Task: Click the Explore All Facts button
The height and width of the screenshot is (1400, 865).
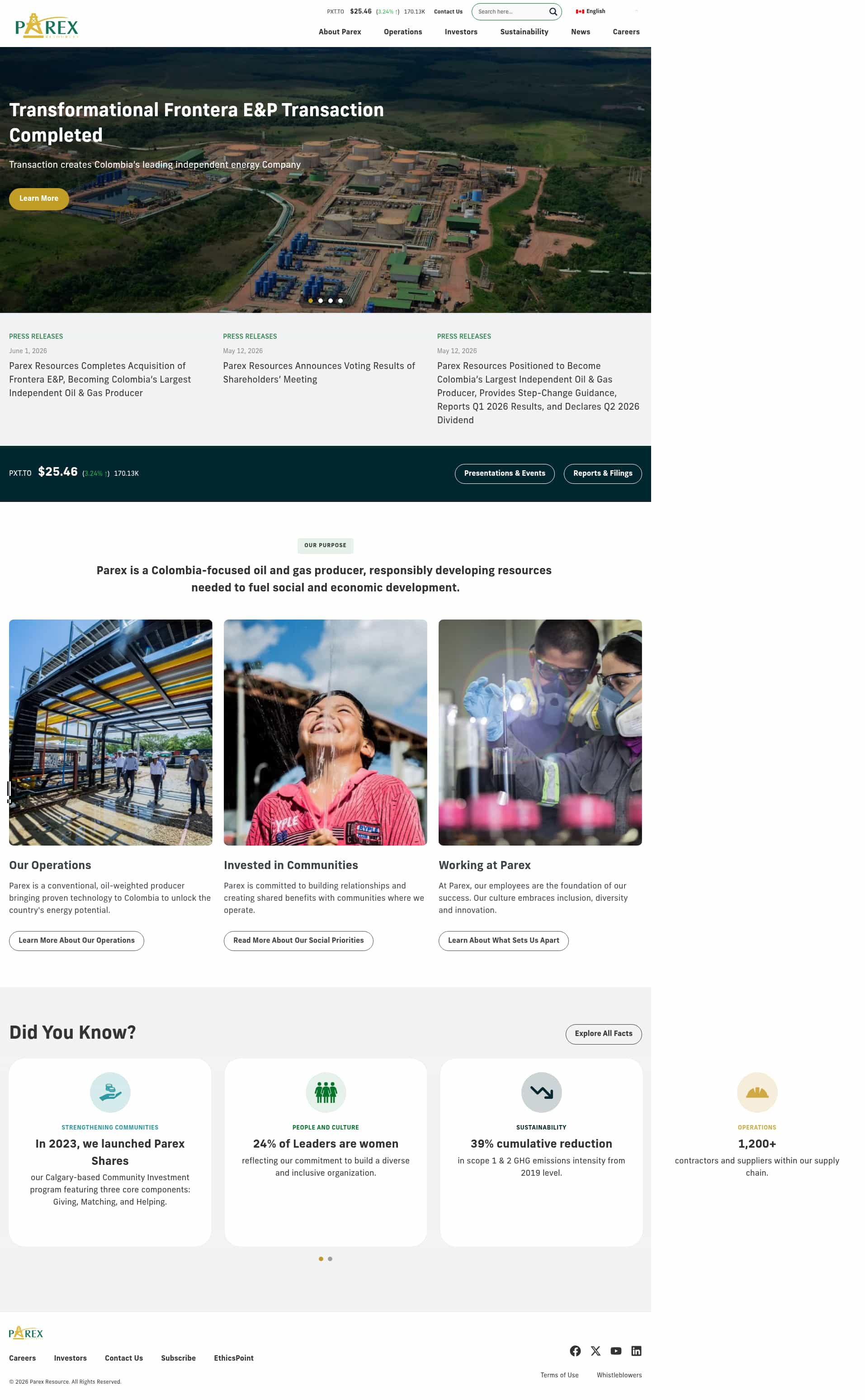Action: tap(604, 1033)
